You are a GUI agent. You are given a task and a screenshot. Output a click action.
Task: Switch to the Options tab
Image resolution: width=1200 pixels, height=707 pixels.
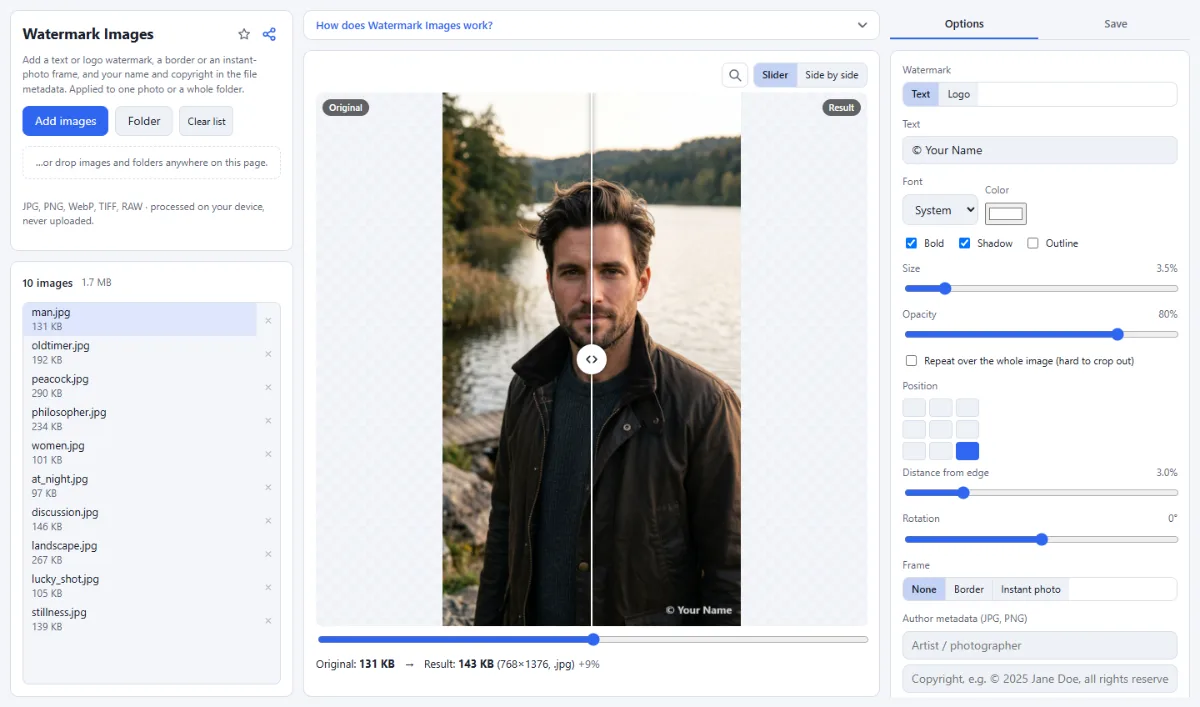coord(964,24)
